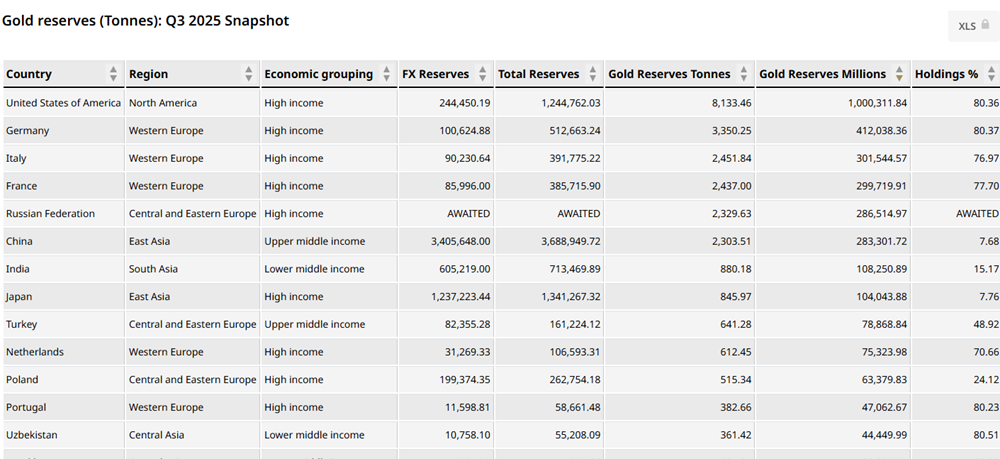Select the Russian Federation country cell
Screen dimensions: 1000x459
[x=50, y=214]
